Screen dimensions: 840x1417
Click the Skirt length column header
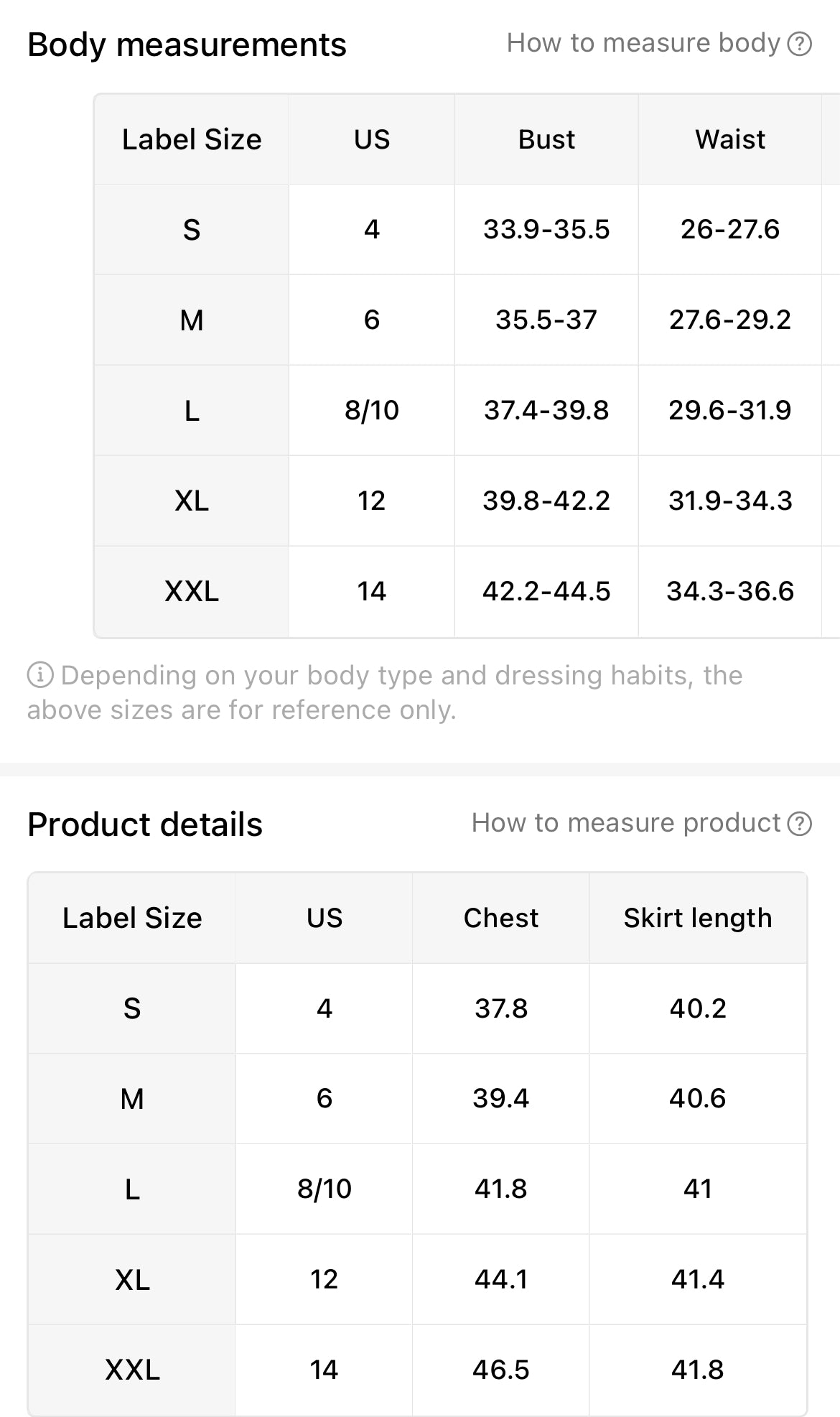pos(697,918)
